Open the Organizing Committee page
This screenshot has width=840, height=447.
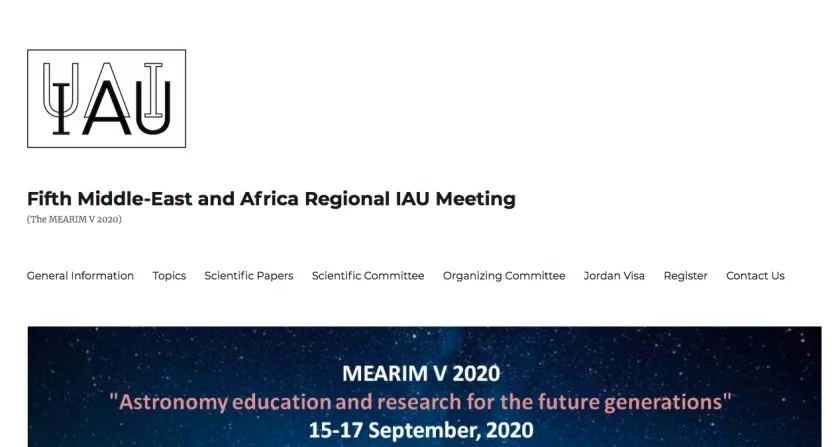point(504,276)
